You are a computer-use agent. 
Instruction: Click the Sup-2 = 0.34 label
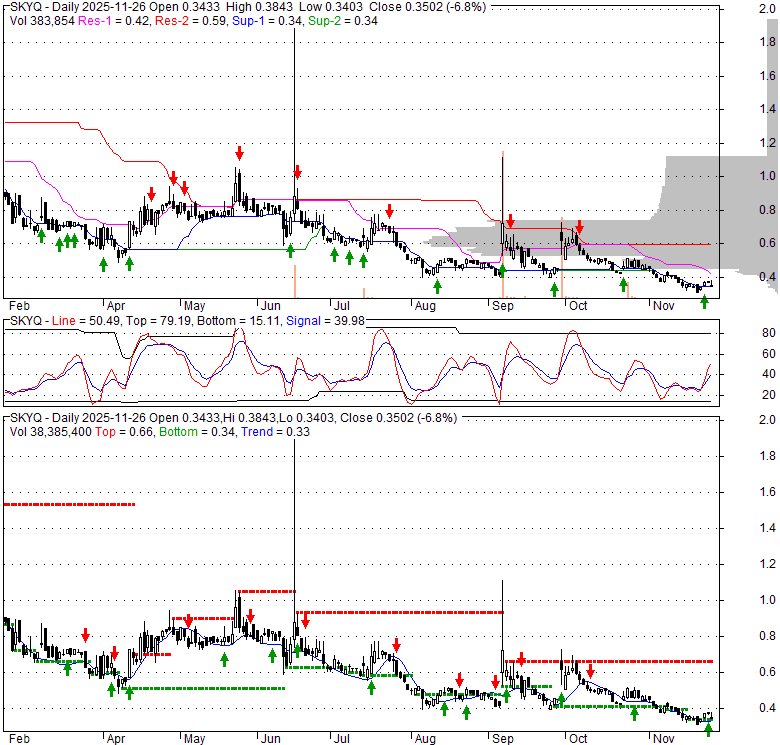[x=343, y=21]
